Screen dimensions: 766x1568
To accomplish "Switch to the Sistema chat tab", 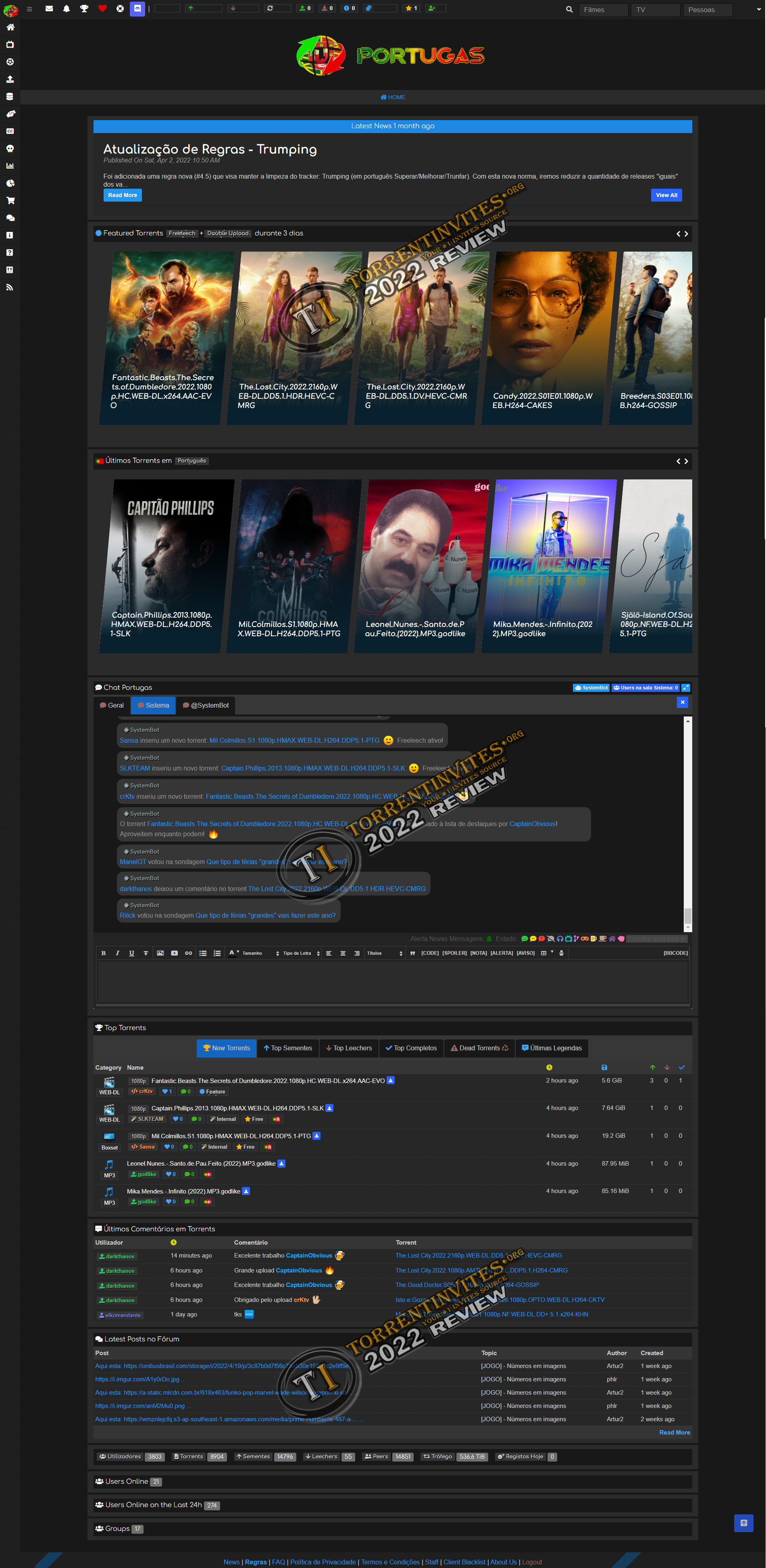I will coord(153,706).
